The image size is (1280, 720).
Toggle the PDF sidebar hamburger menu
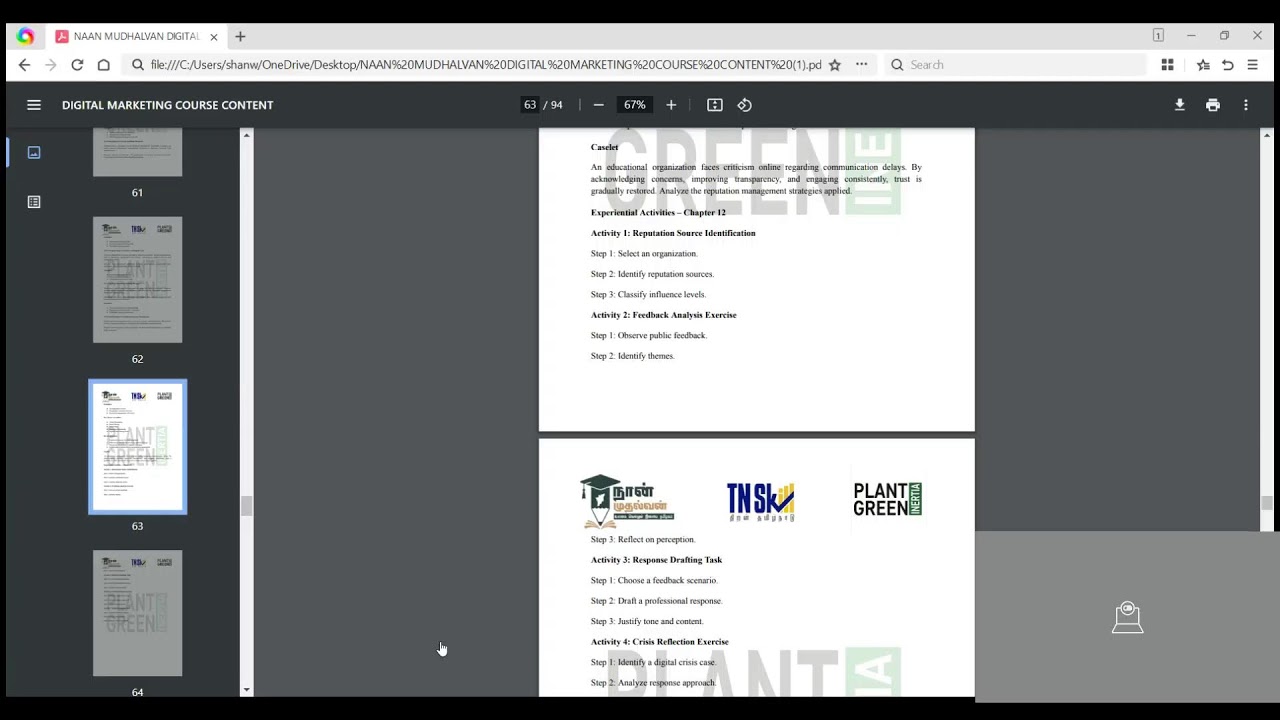pos(34,105)
